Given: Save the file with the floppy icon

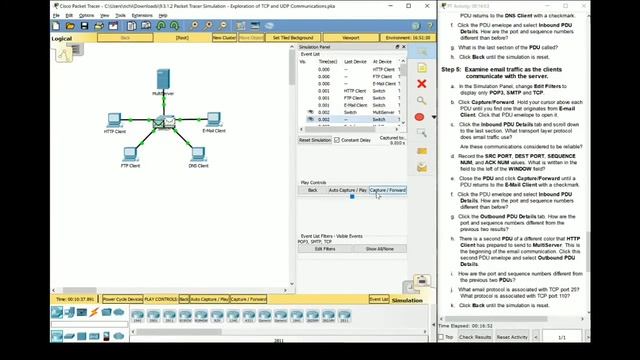Looking at the screenshot, I should coord(84,26).
